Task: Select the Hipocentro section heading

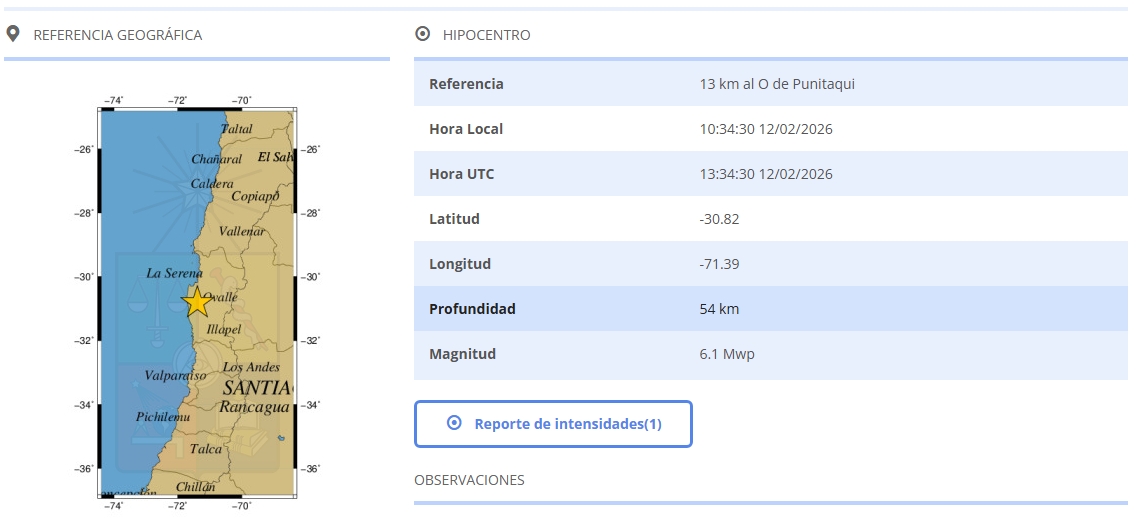Action: click(486, 35)
